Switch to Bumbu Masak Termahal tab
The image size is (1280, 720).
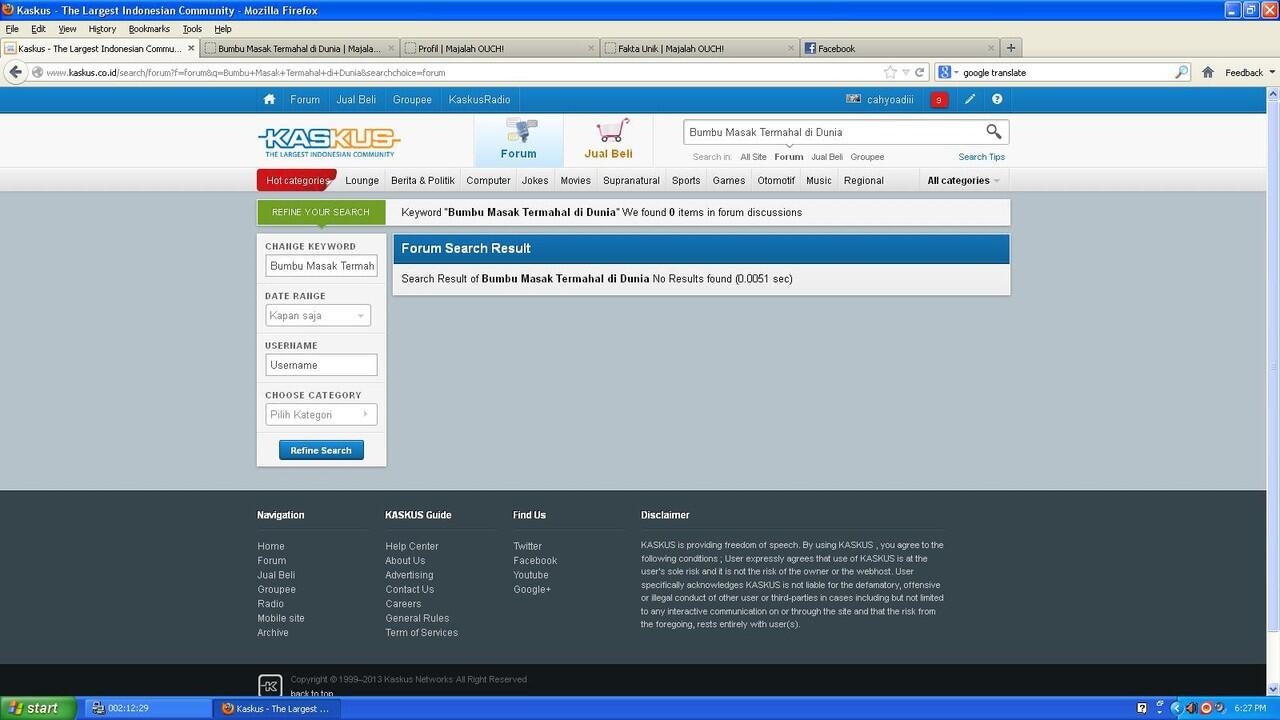299,48
